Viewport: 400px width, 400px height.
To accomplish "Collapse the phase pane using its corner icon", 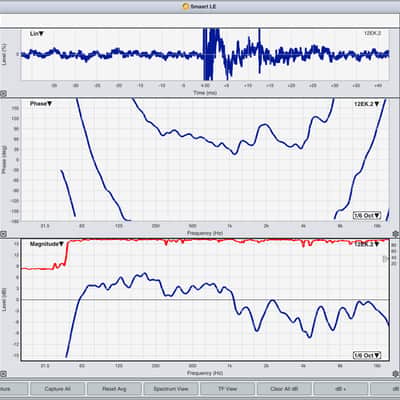I will tap(2, 234).
